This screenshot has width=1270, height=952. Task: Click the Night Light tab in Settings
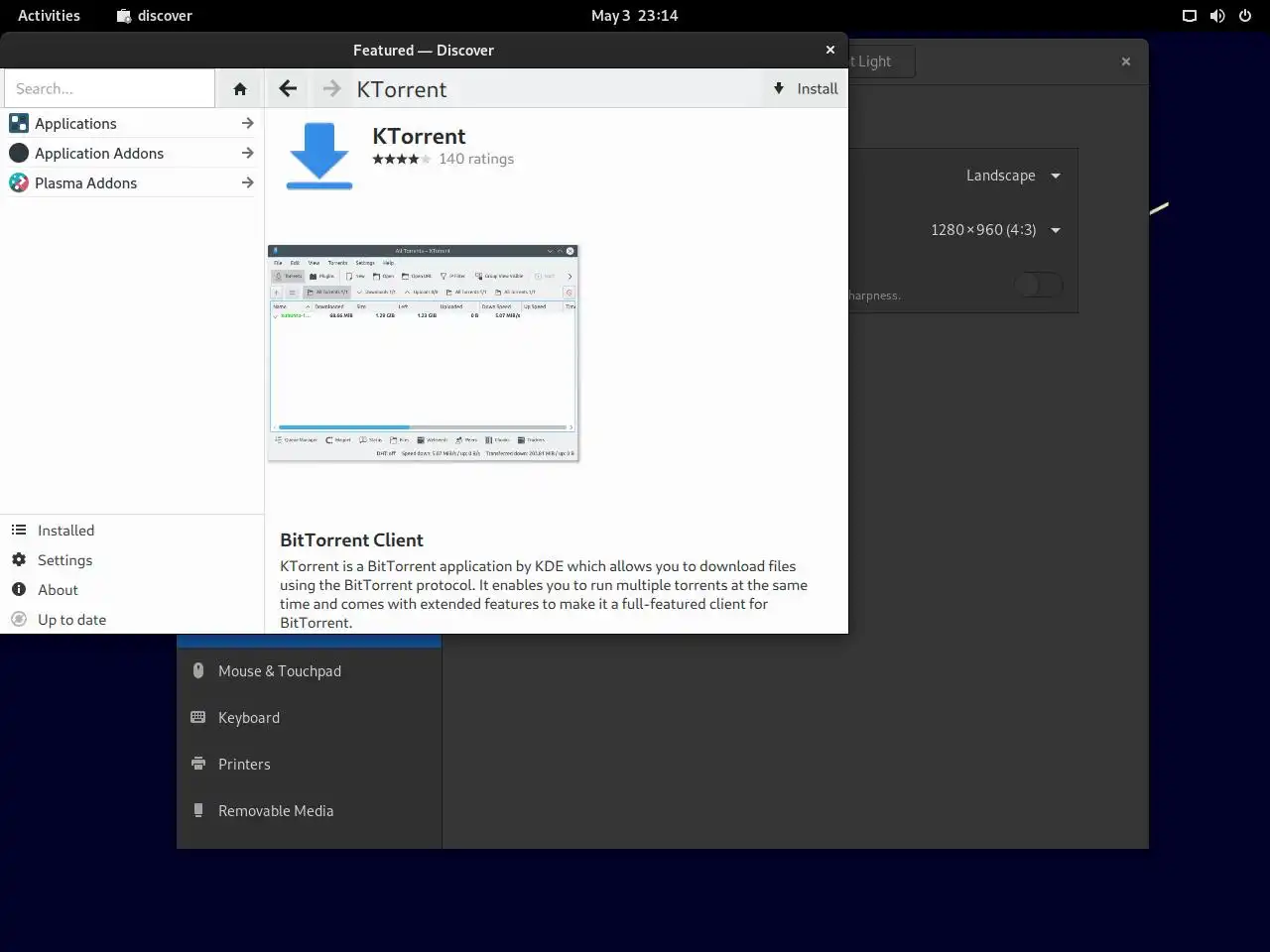coord(881,61)
